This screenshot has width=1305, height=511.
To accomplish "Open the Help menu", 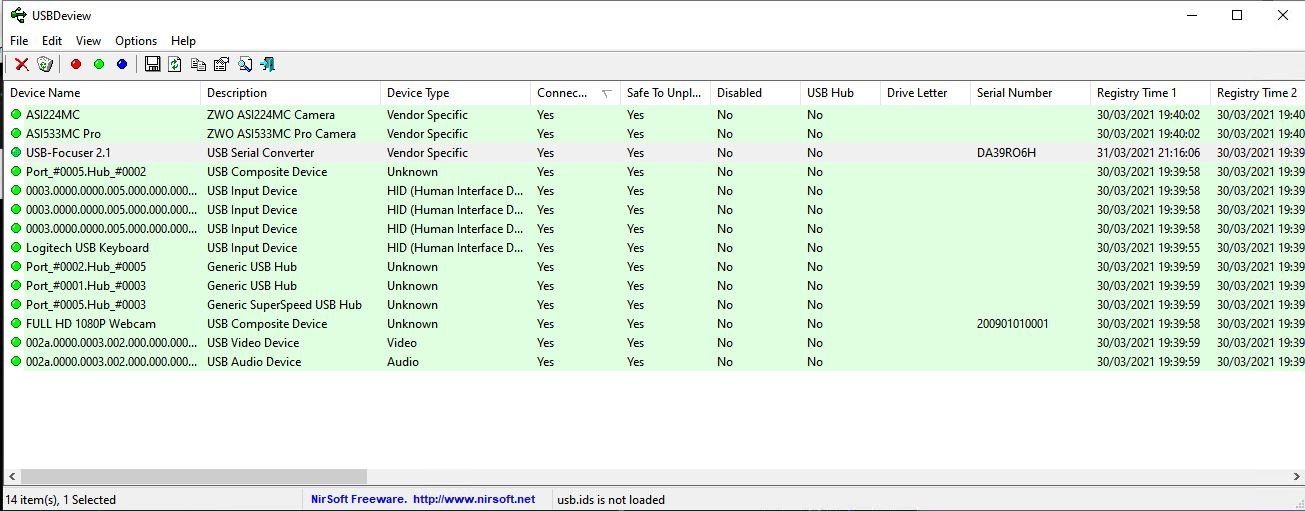I will pyautogui.click(x=183, y=41).
